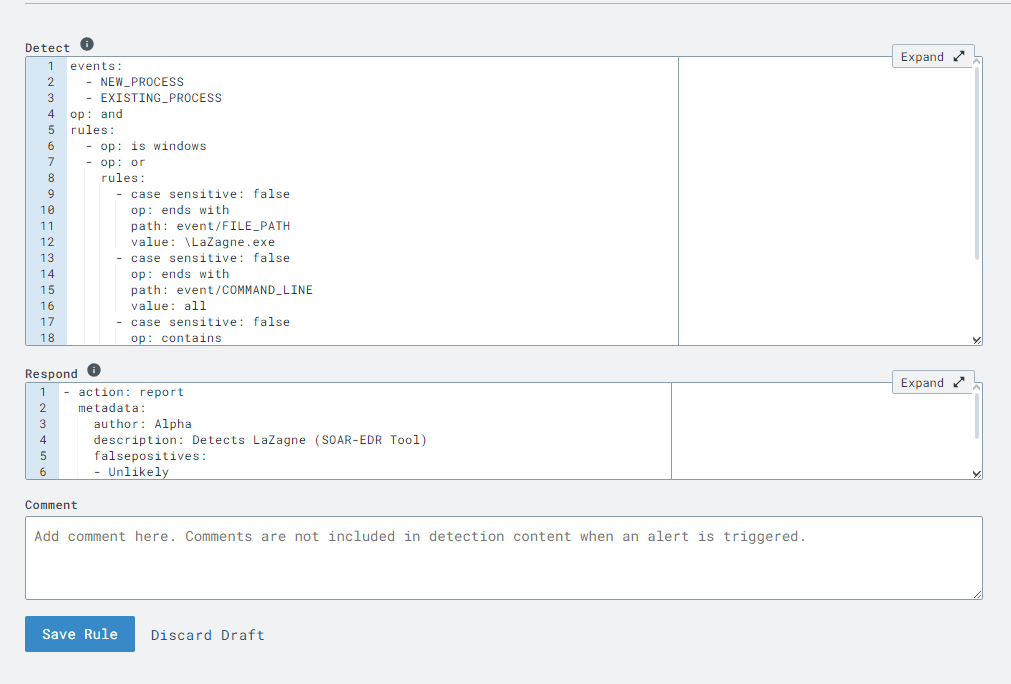Click the Discard Draft link
1011x684 pixels.
tap(208, 635)
